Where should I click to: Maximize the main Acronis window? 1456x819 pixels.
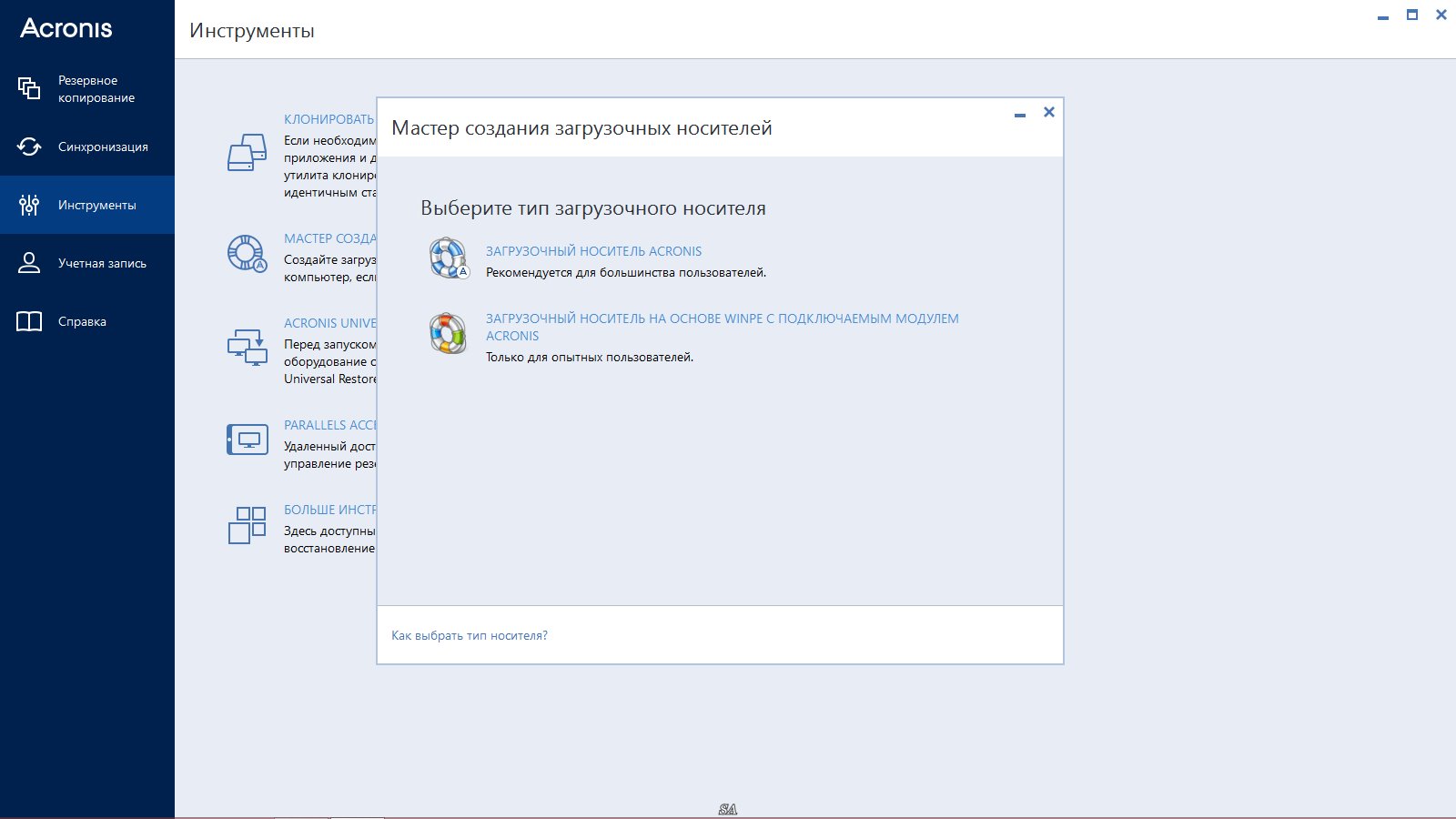click(x=1412, y=15)
